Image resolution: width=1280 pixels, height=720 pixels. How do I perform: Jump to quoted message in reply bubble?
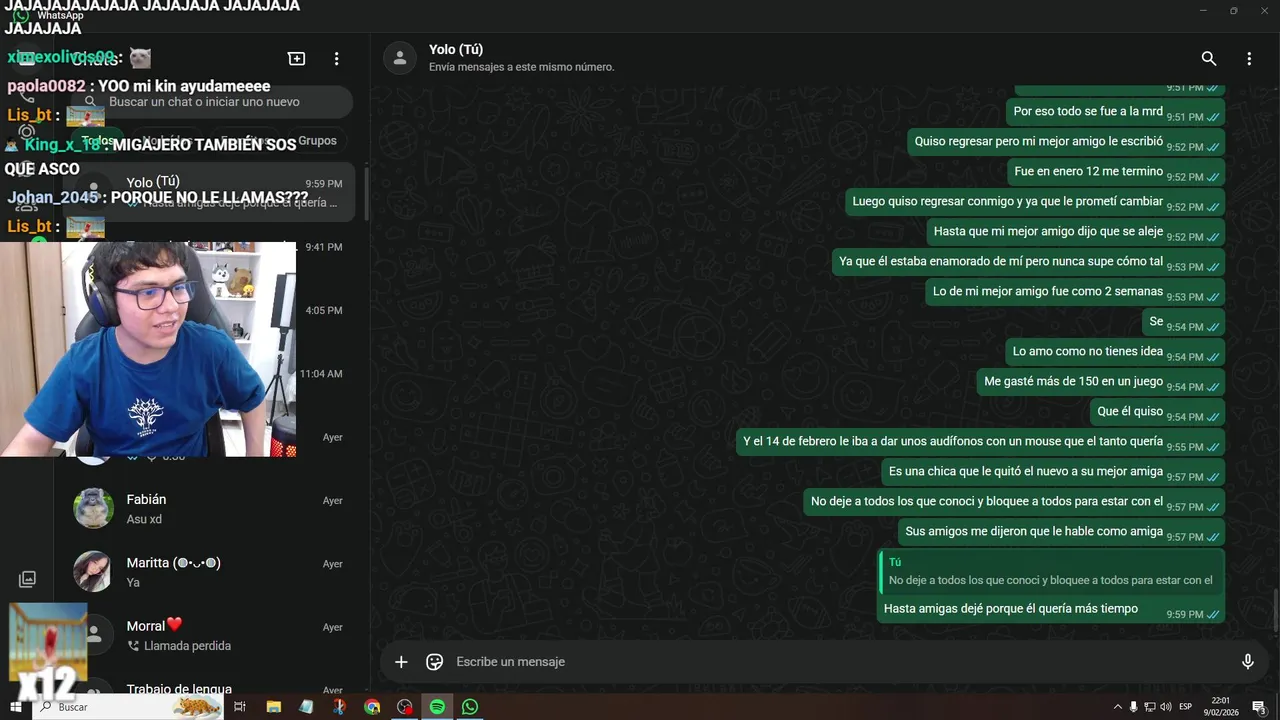coord(1051,572)
